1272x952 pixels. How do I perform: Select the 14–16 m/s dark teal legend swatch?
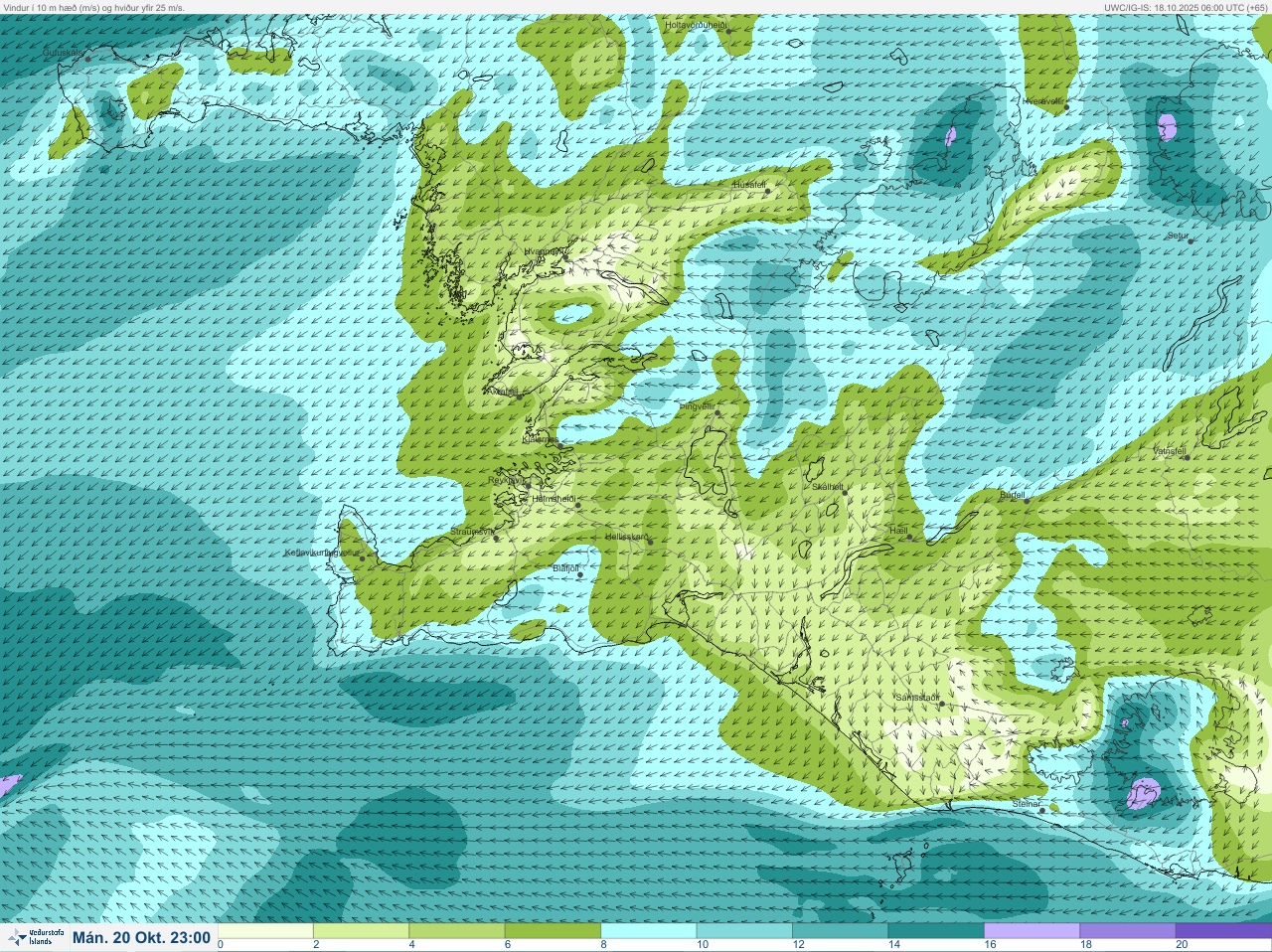click(936, 931)
